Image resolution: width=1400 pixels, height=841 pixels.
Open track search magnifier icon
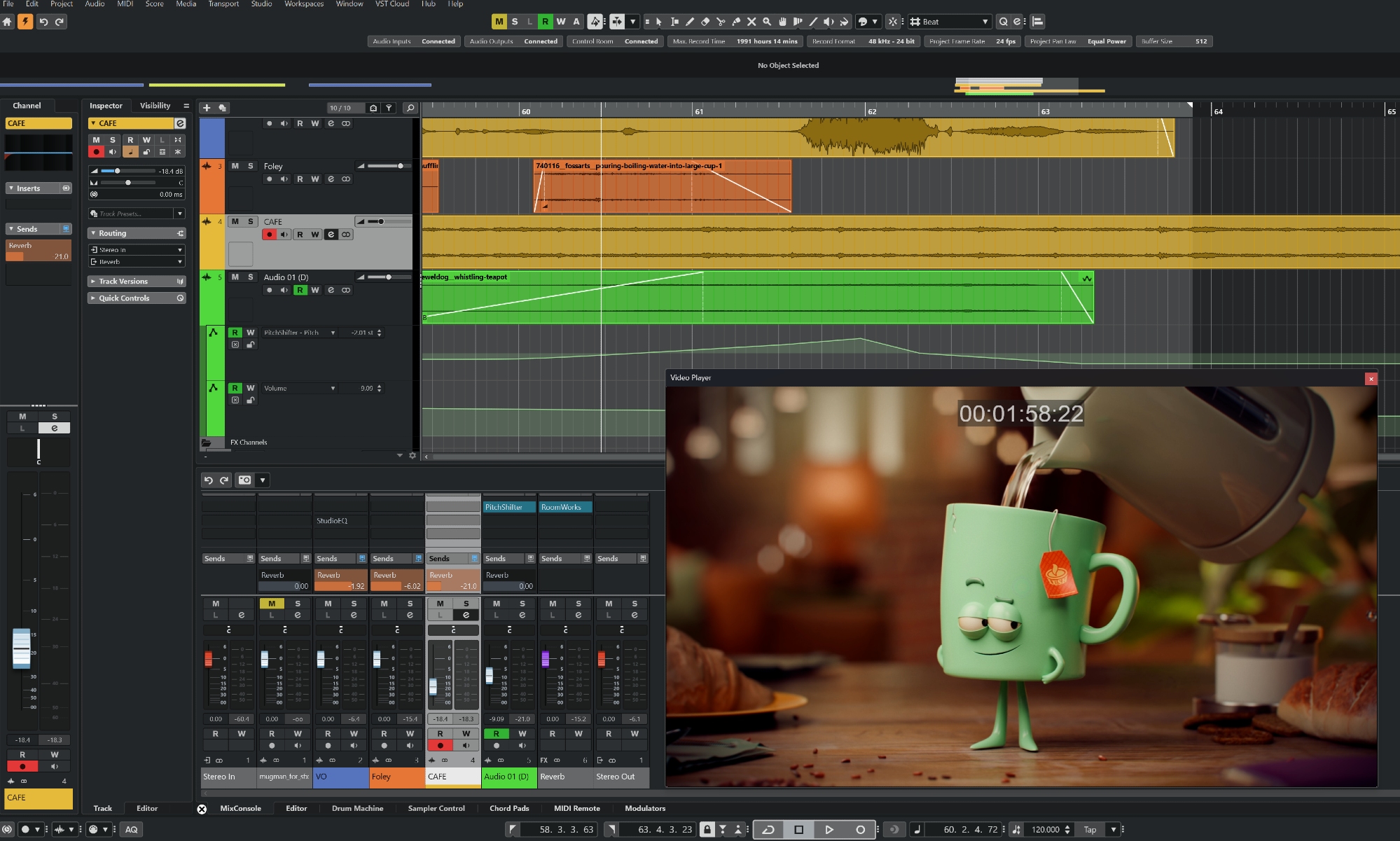[x=410, y=108]
